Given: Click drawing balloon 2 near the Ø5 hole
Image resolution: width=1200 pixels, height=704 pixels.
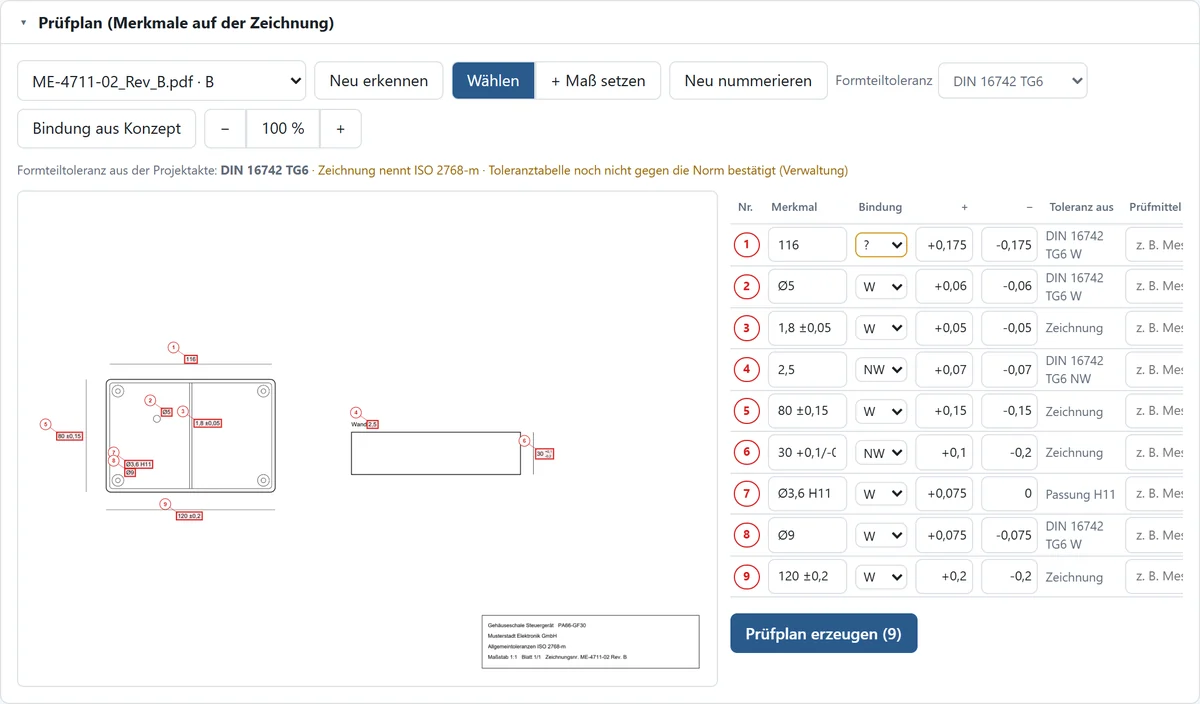Looking at the screenshot, I should pos(150,400).
